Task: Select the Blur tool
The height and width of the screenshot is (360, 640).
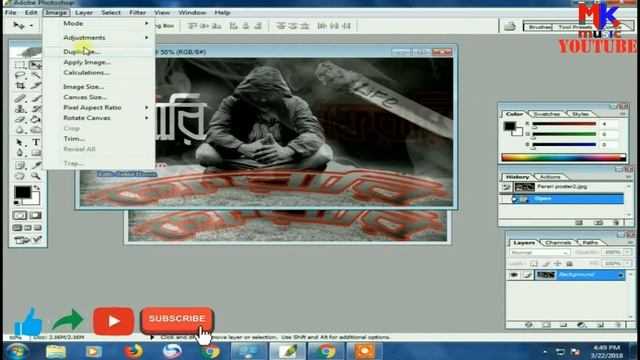Action: (x=20, y=130)
